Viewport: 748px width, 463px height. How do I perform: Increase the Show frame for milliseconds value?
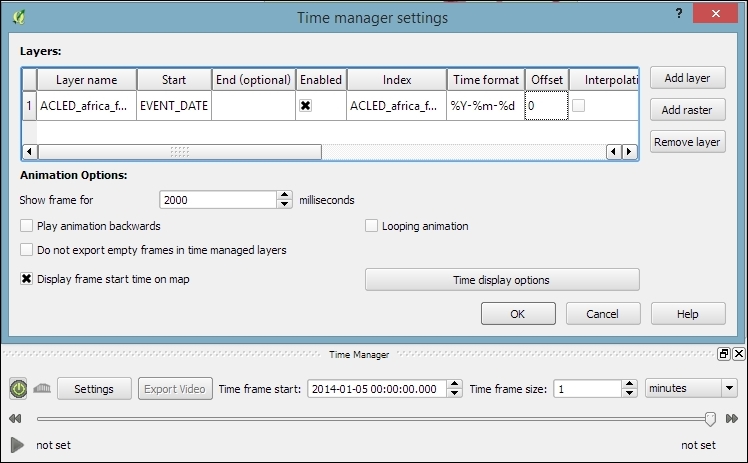286,196
